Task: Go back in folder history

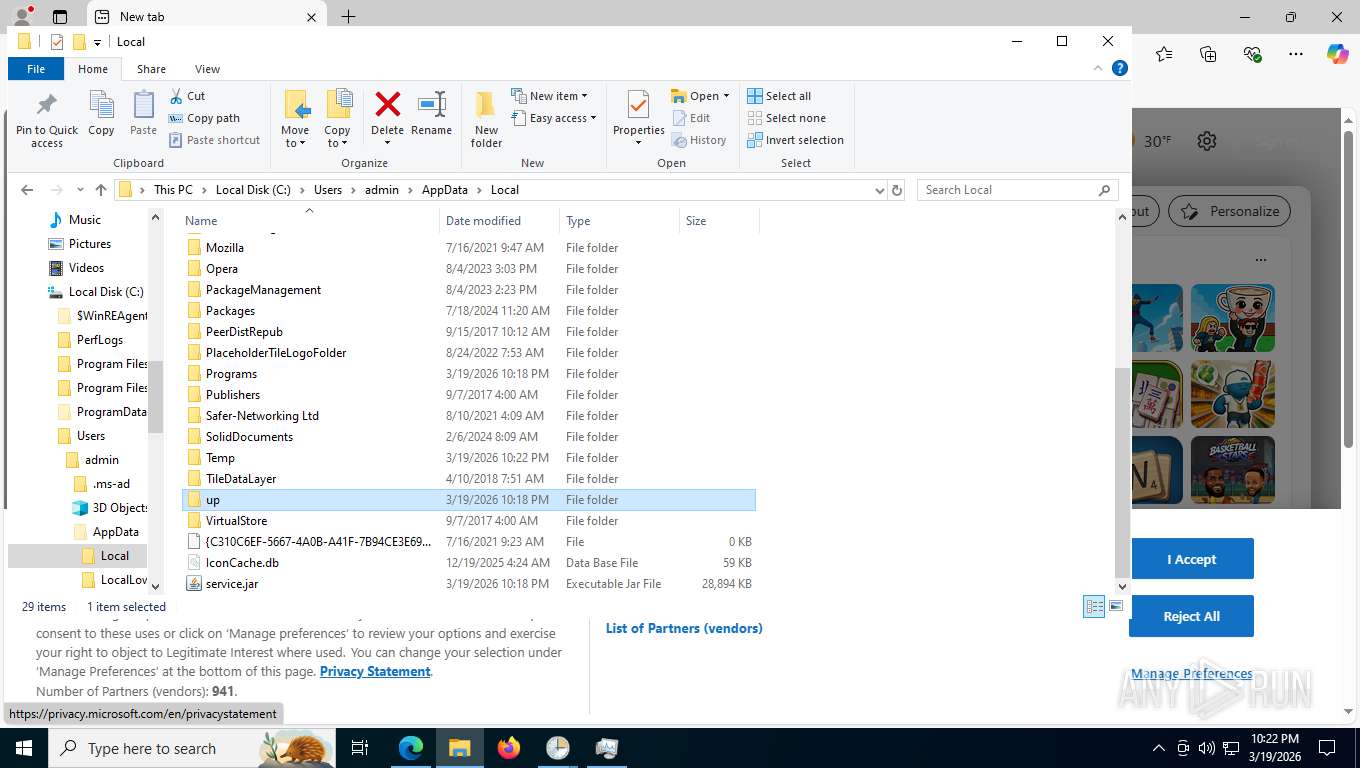Action: 27,190
